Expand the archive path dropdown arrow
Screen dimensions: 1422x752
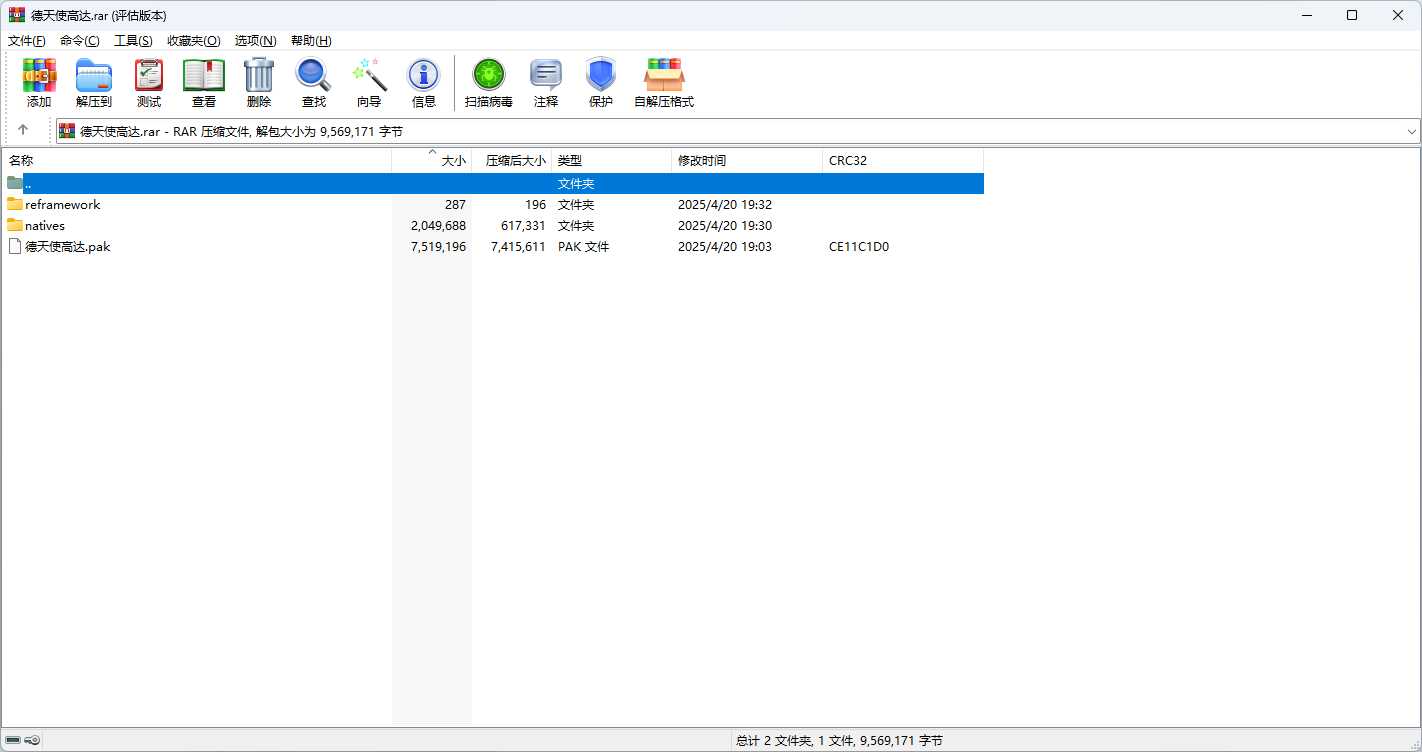pos(1411,131)
